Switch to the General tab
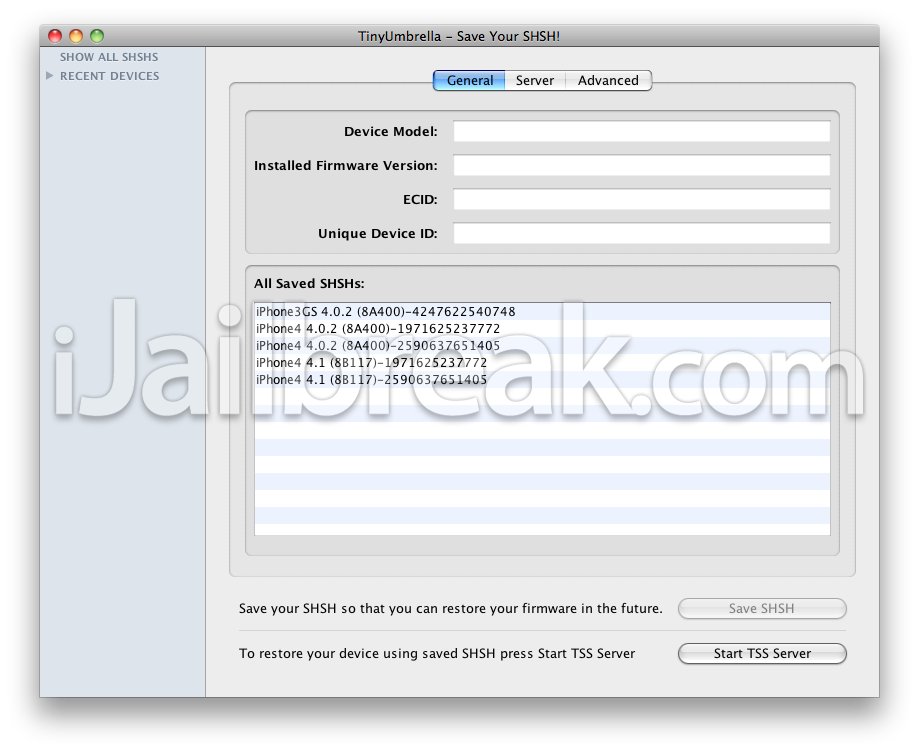Viewport: 919px width, 752px height. pos(469,80)
